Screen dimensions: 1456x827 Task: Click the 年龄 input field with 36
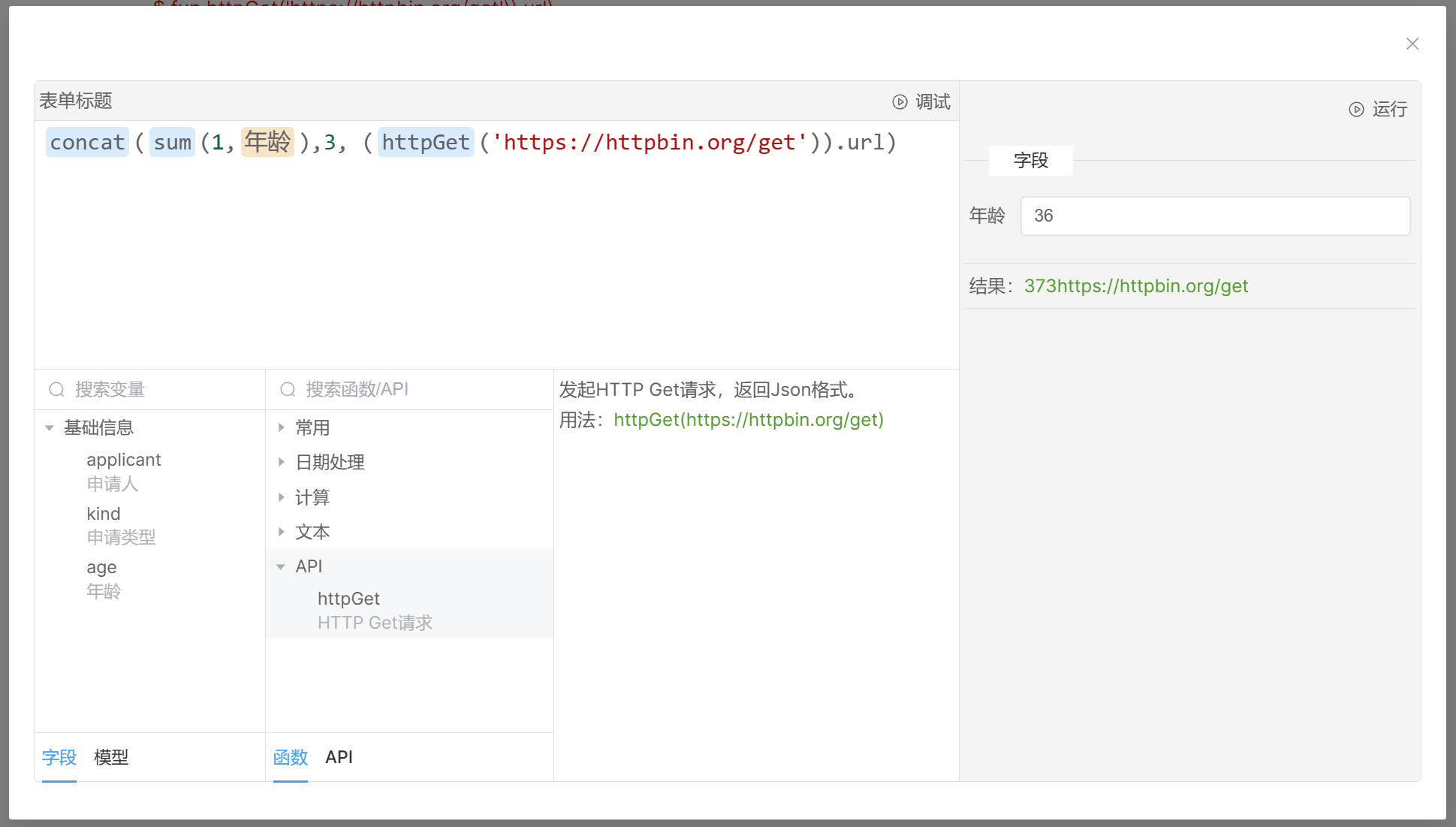click(x=1214, y=216)
